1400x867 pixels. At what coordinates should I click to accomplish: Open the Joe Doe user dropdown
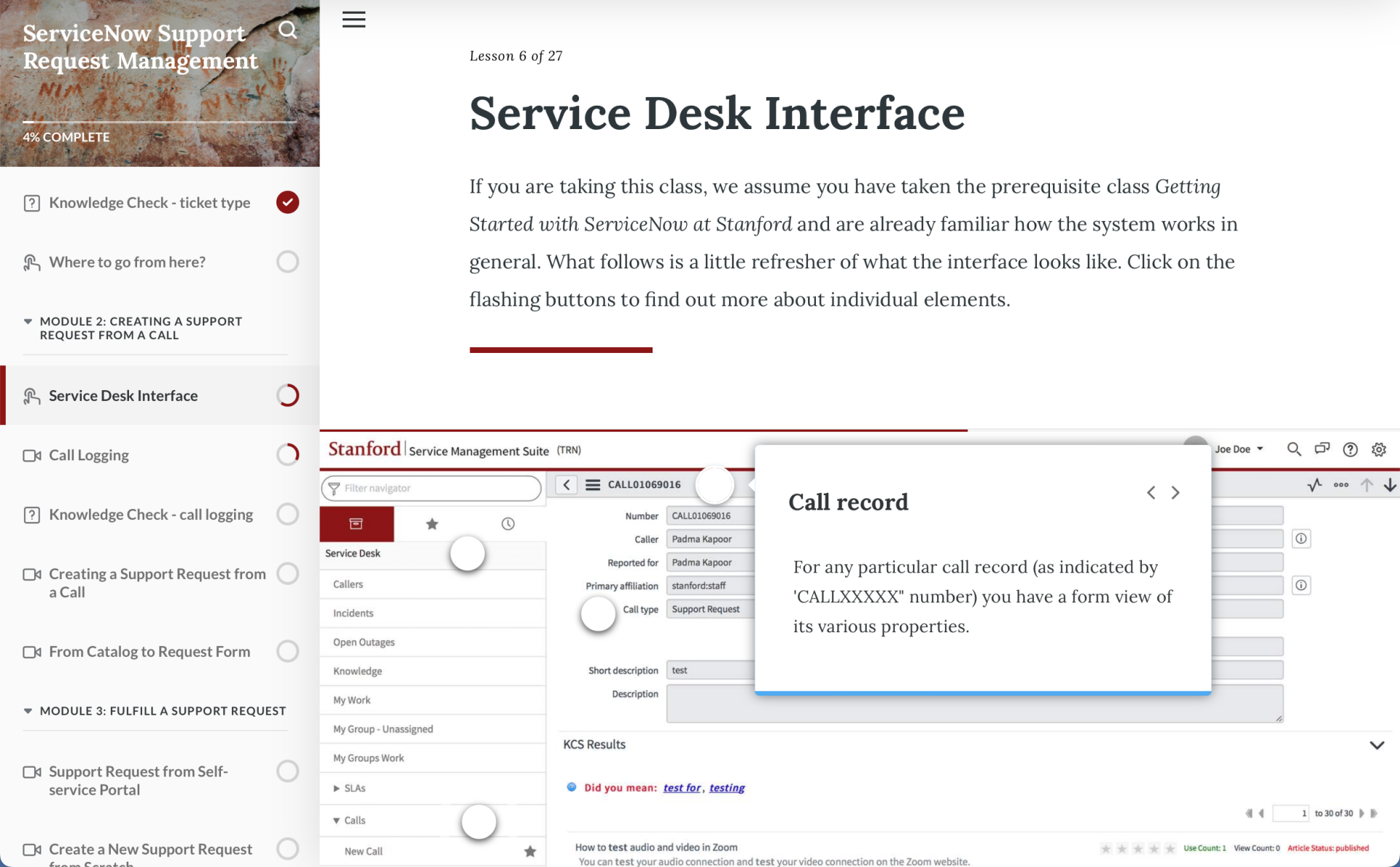1239,449
